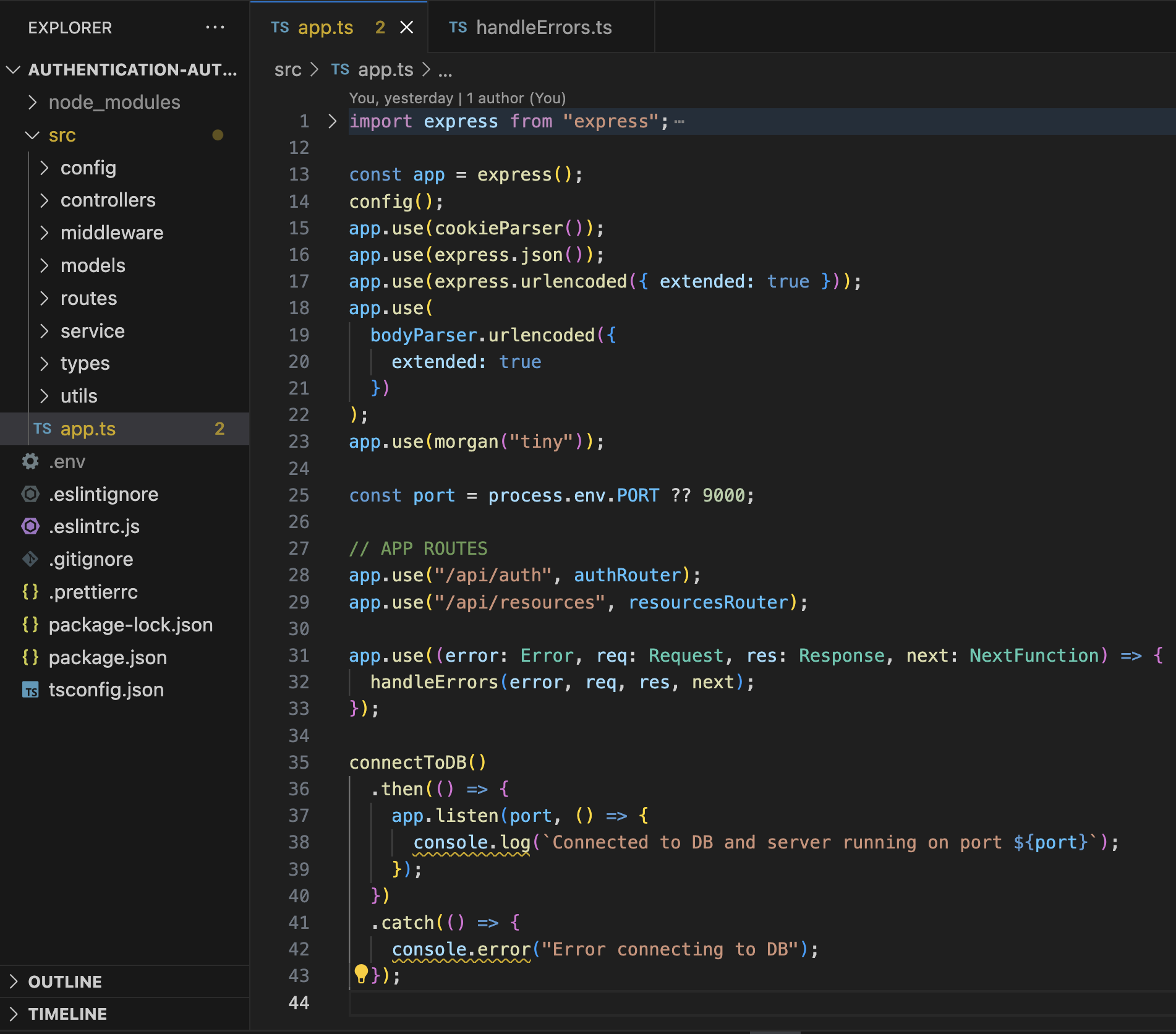Click the .prettierrc braces icon
The height and width of the screenshot is (1034, 1176).
coord(30,592)
